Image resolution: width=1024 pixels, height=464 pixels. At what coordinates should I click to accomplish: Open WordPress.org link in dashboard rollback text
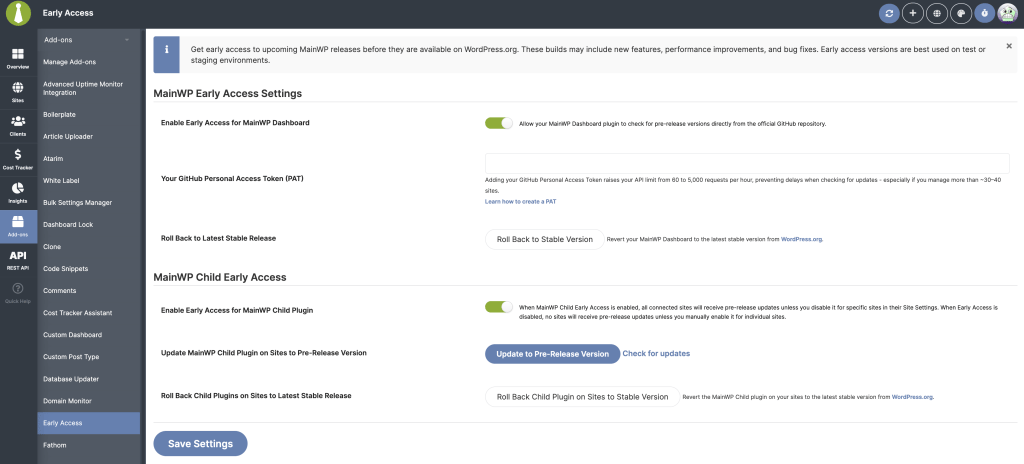coord(802,240)
